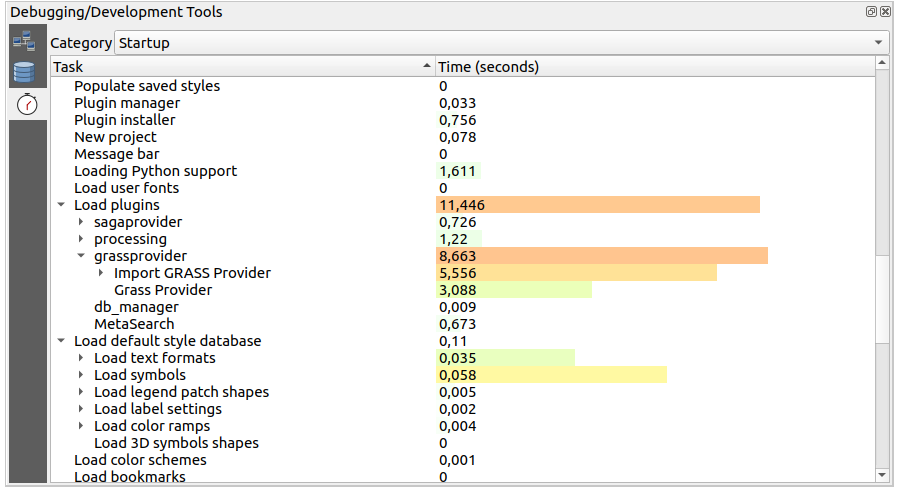
Task: Select the stopwatch Profiler tab
Action: coord(27,103)
